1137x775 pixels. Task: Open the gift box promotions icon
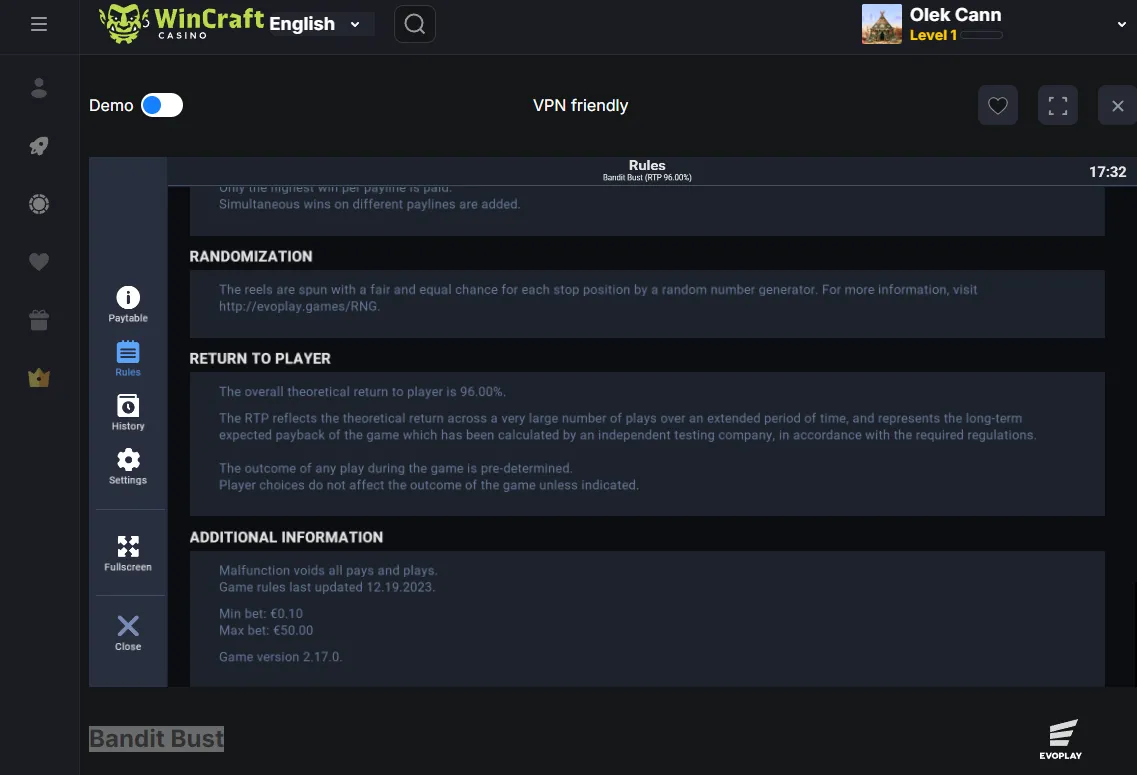[39, 320]
